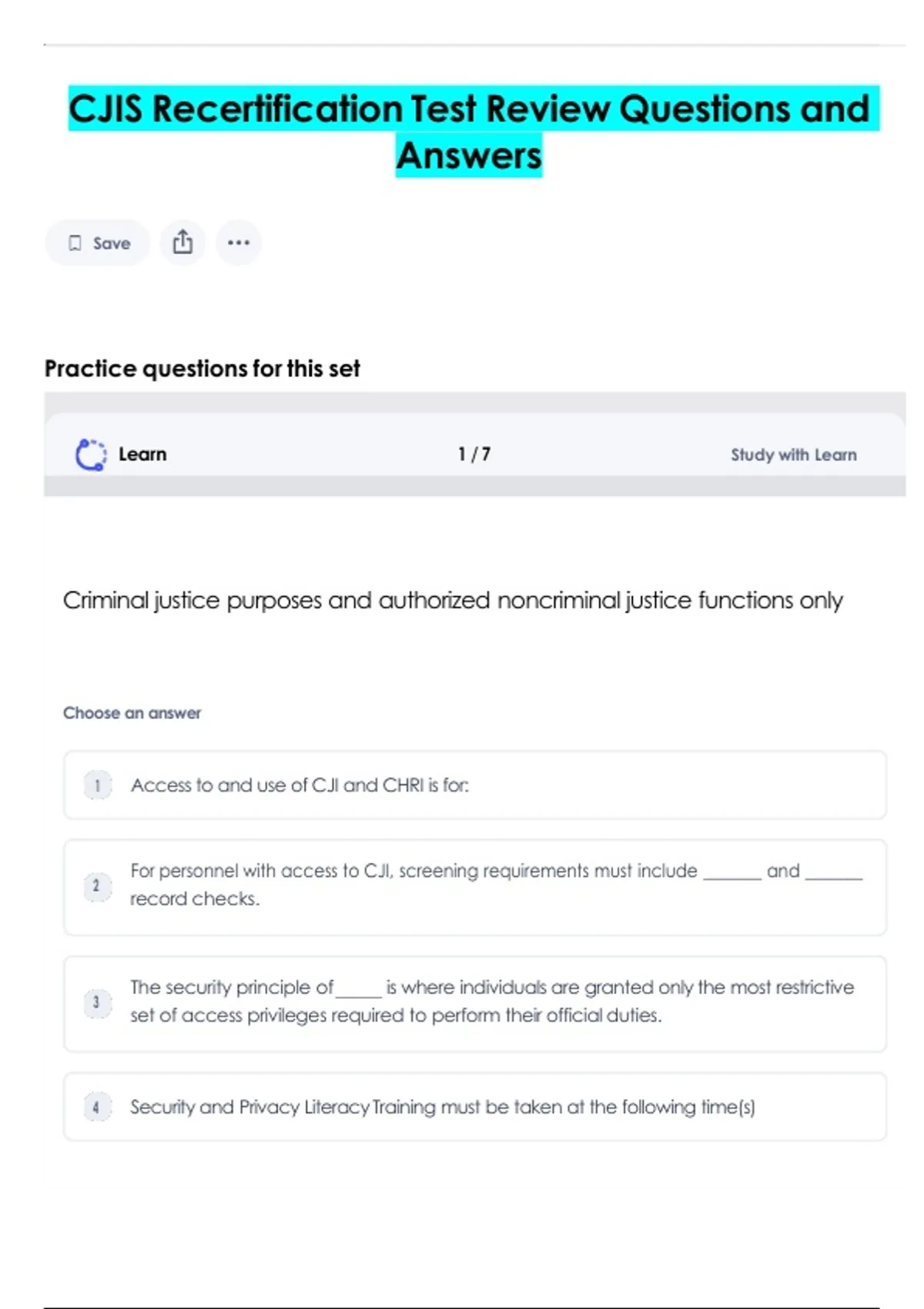Click the '1 / 7' question counter
Viewport: 924px width, 1309px height.
coord(474,454)
